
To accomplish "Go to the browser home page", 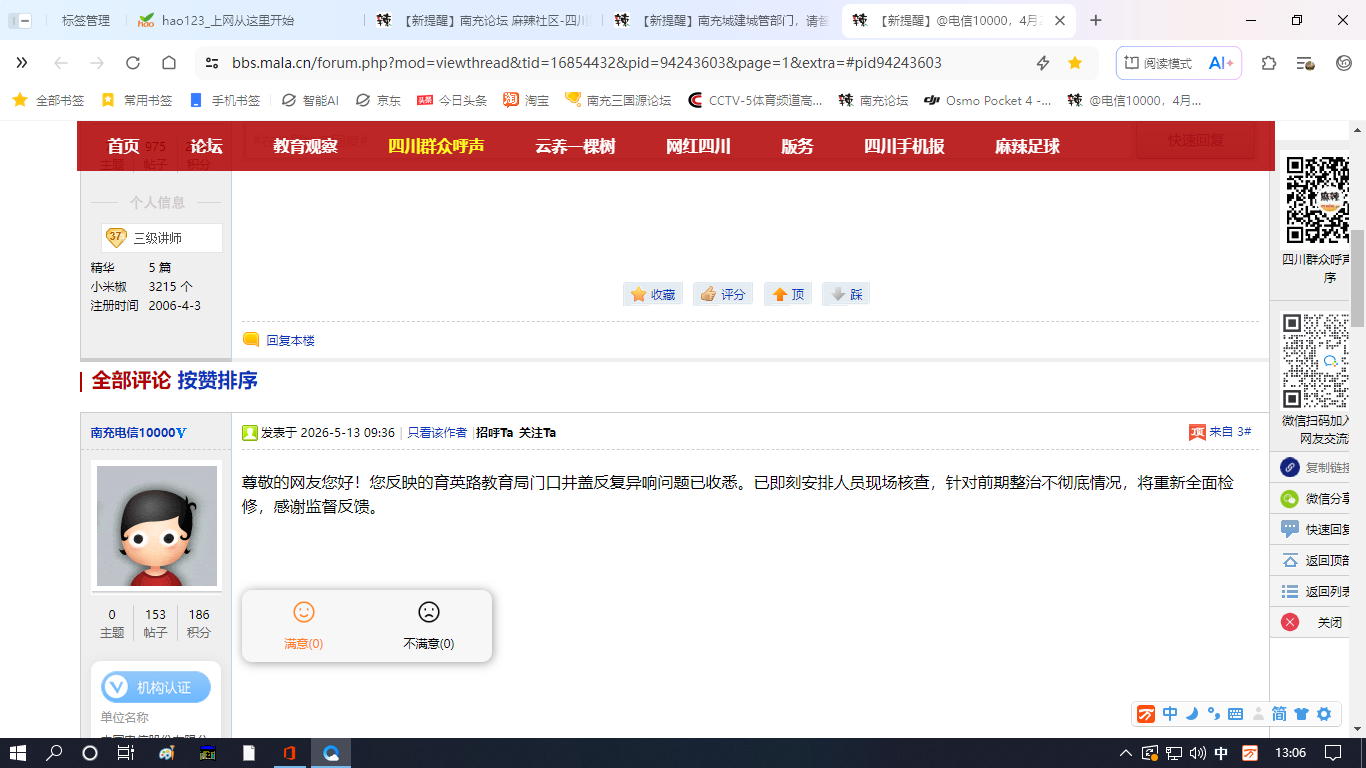I will 169,63.
